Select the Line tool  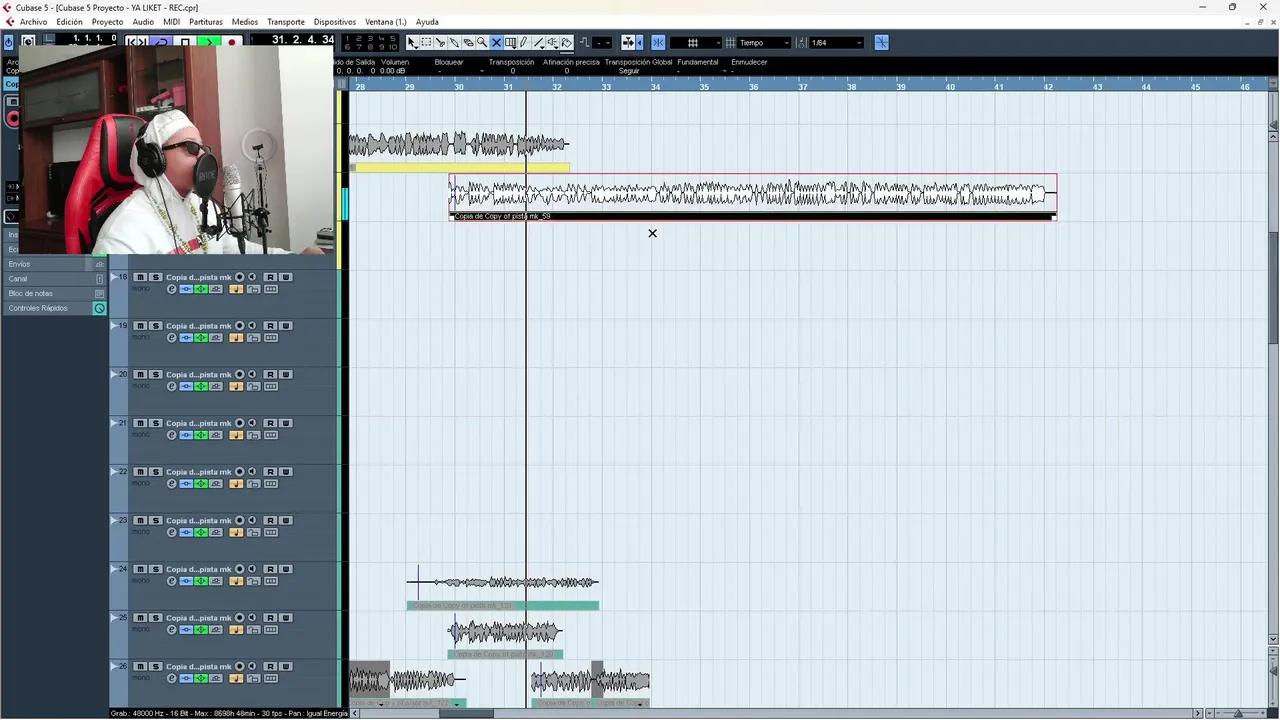539,43
